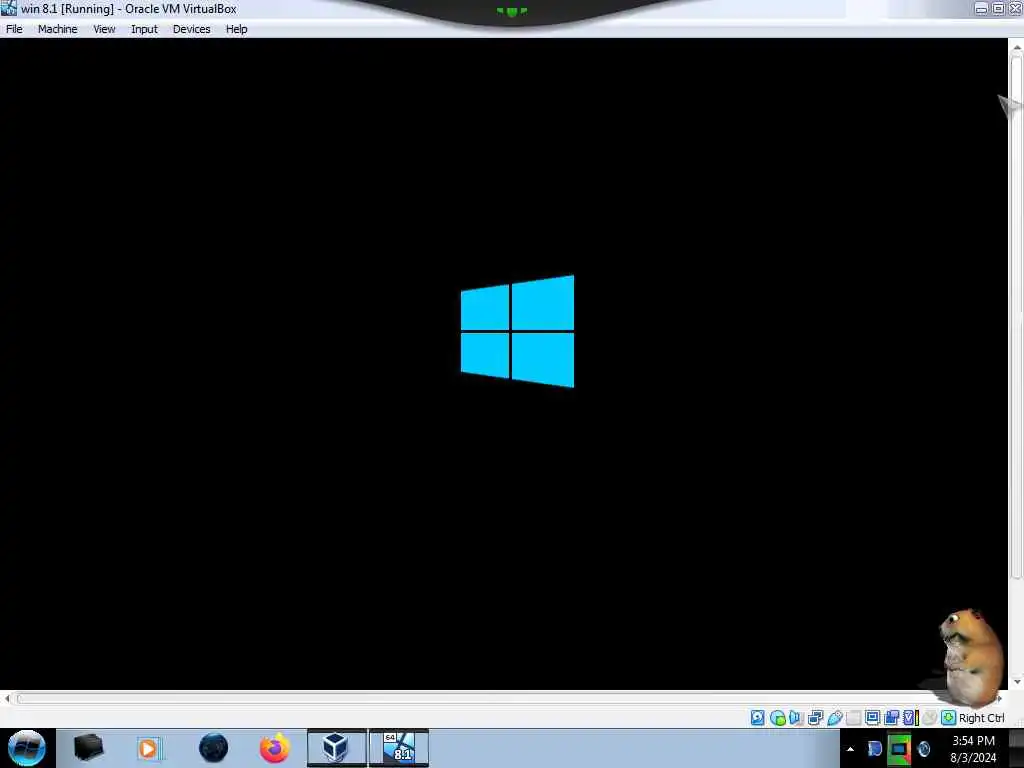
Task: Click the mouse integration status icon
Action: (929, 718)
